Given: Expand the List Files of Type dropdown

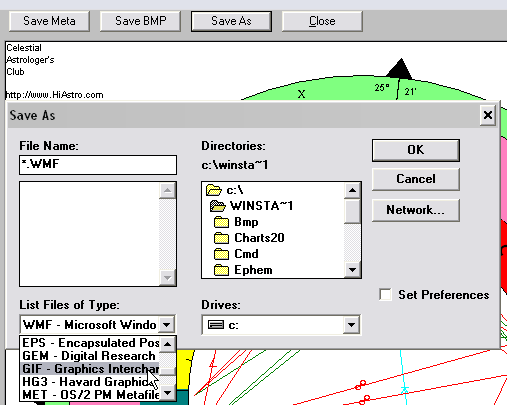Looking at the screenshot, I should point(167,324).
